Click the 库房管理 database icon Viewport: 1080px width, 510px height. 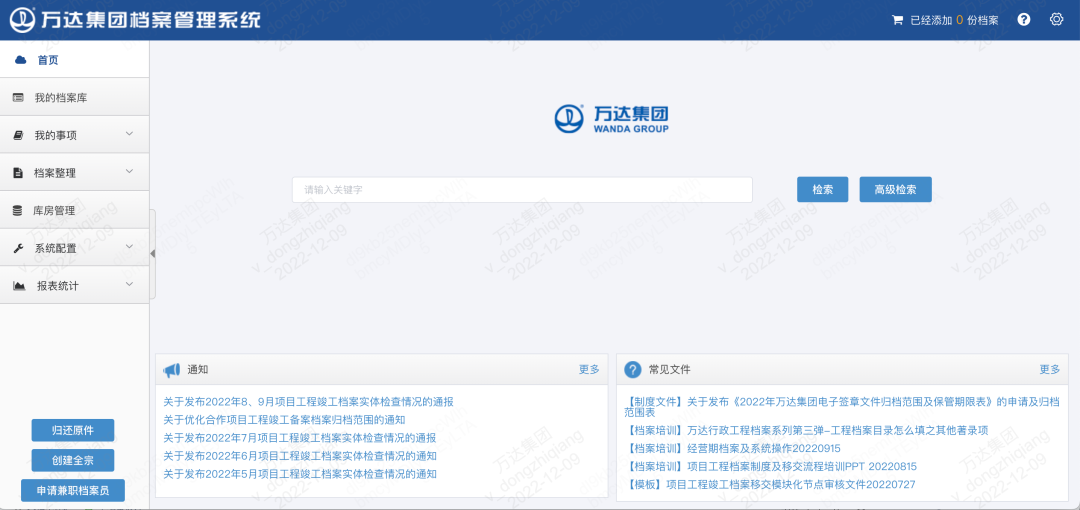tap(18, 211)
